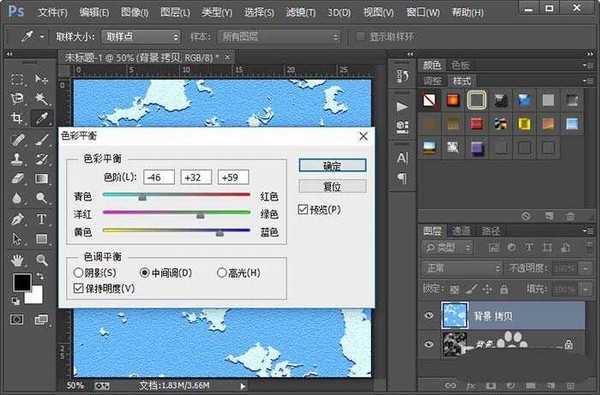600x395 pixels.
Task: Open the eyedropper tool preset picker
Action: [x=42, y=37]
